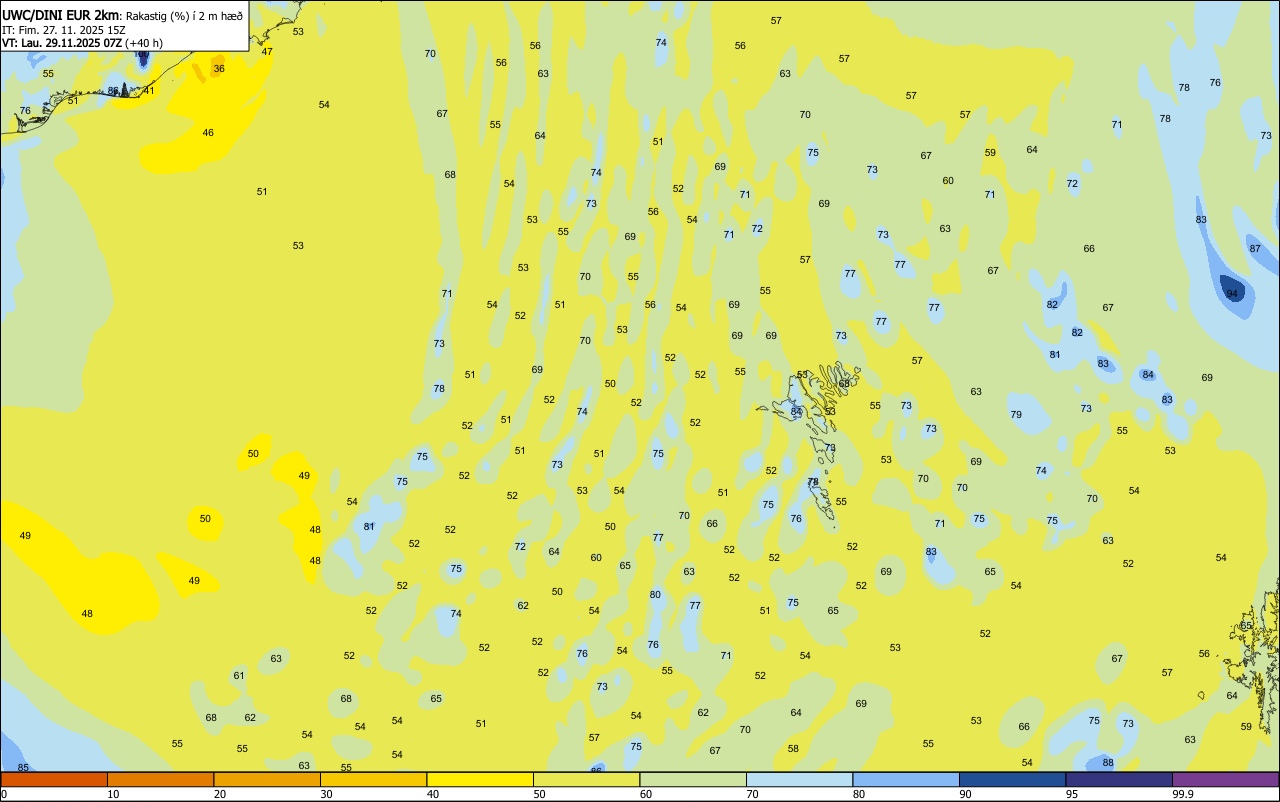Click the orange 10–20 legend color segment
The image size is (1280, 802).
pyautogui.click(x=160, y=779)
